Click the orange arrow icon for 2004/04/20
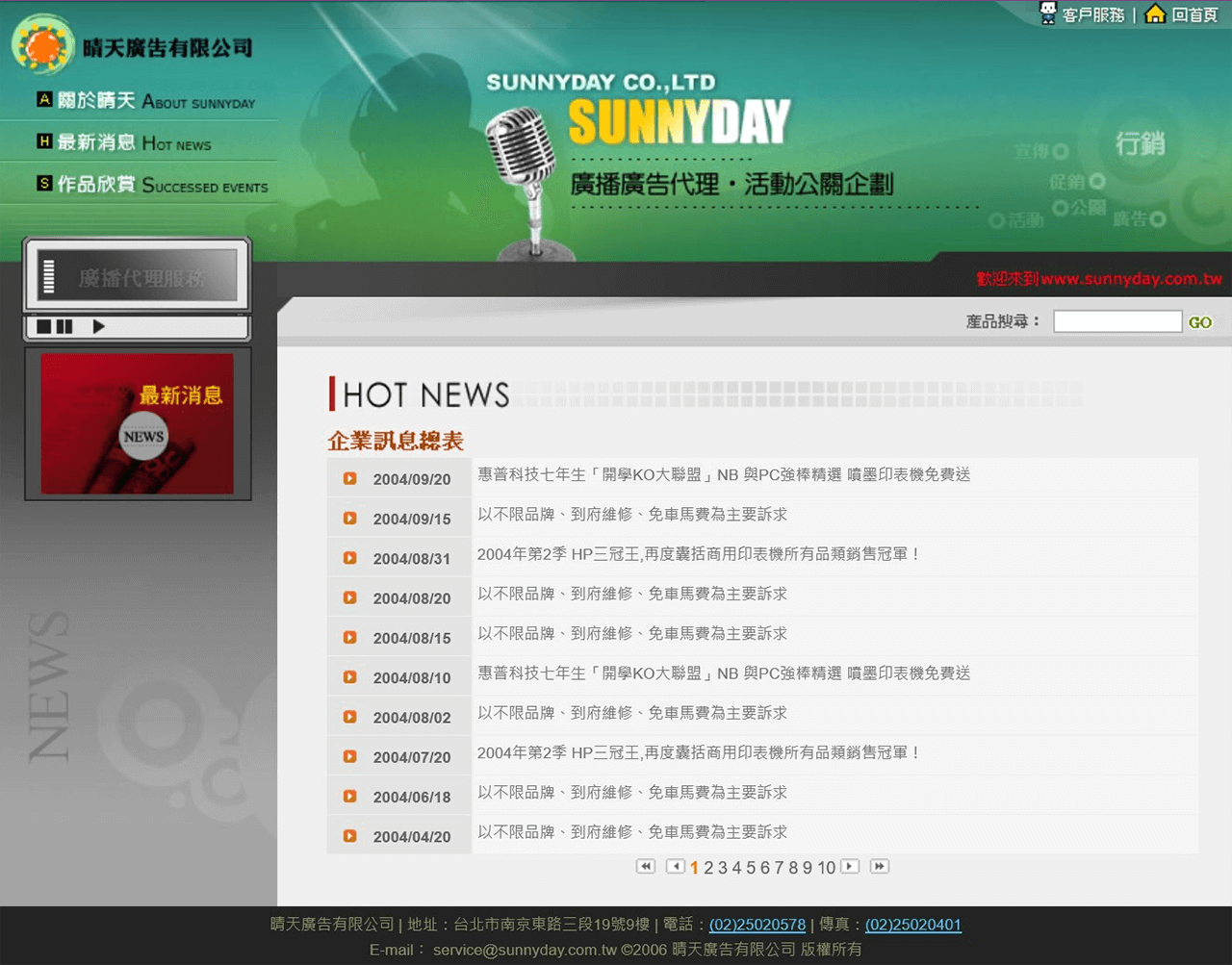Screen dimensions: 1232x965 tap(350, 836)
